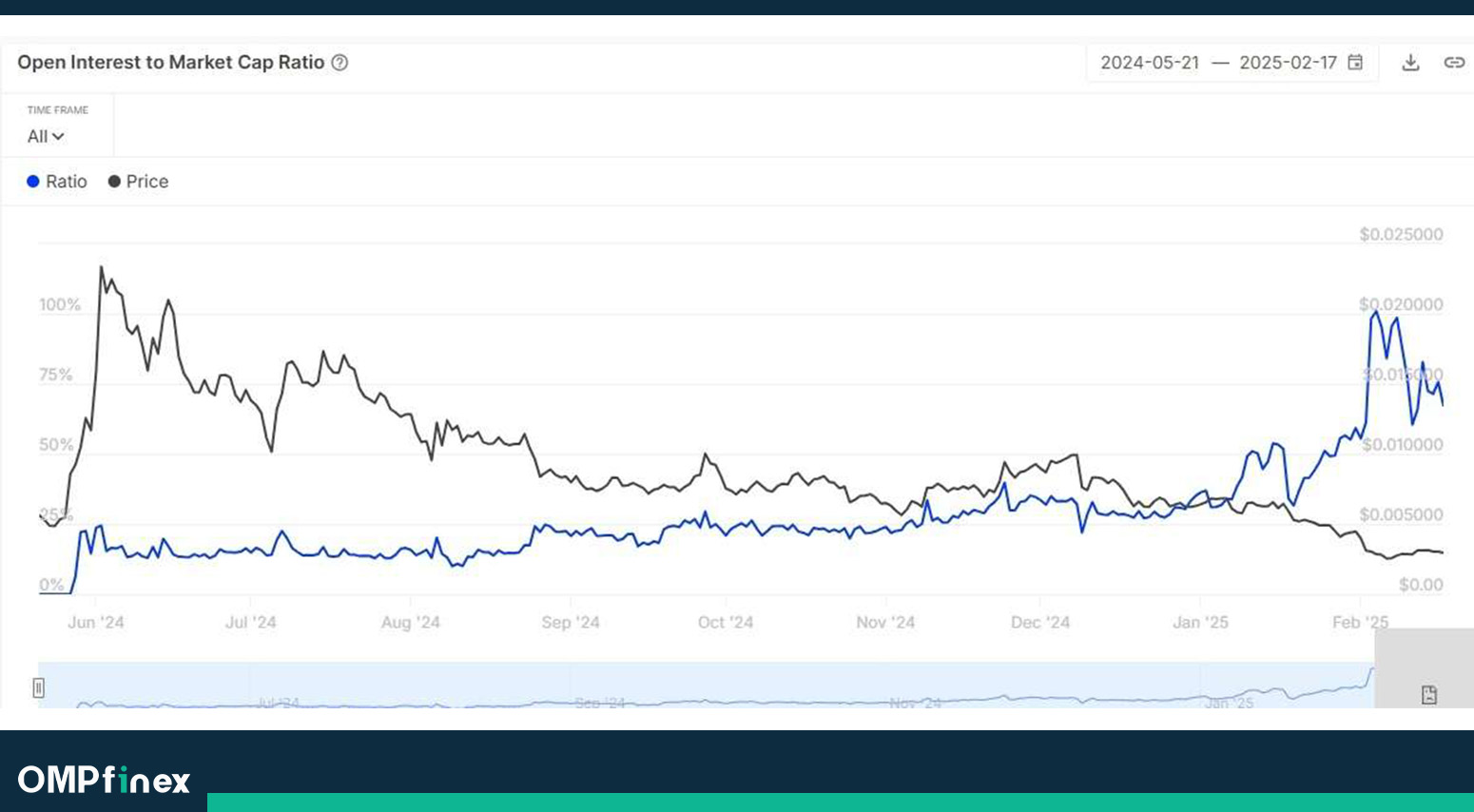Click the copy link icon

click(1454, 63)
